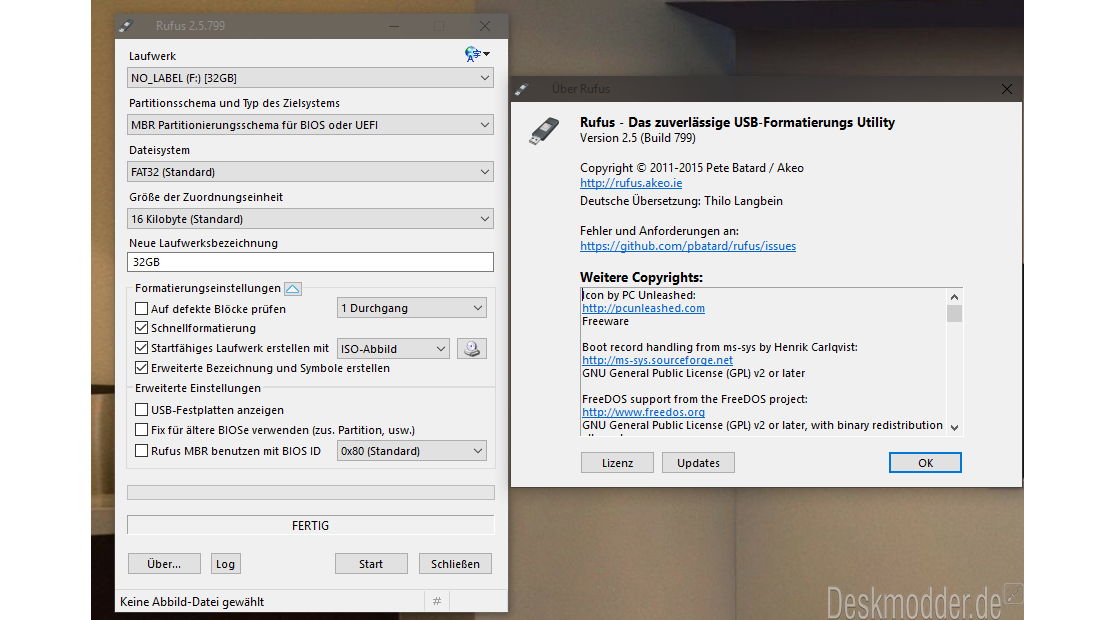Click the Rufus title bar app icon
Image resolution: width=1104 pixels, height=620 pixels.
[x=126, y=26]
